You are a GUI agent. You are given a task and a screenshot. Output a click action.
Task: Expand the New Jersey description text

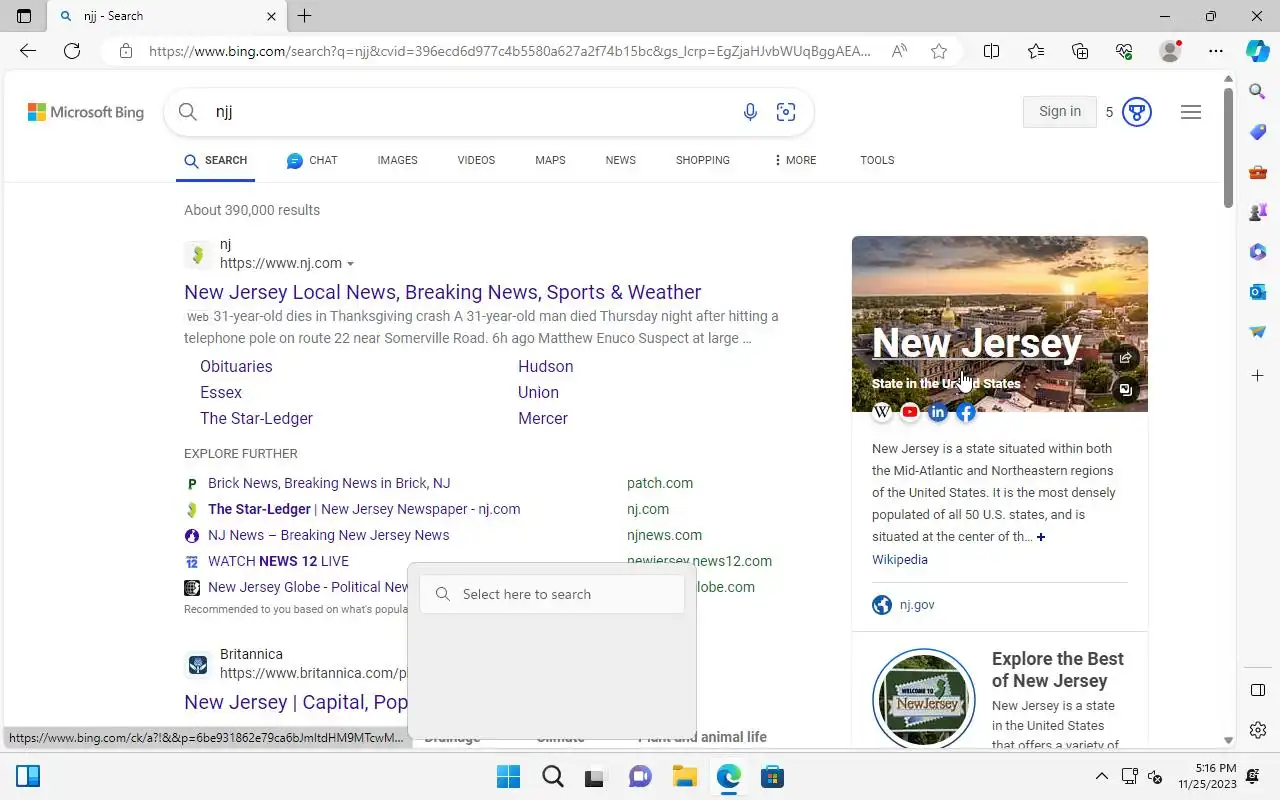coord(1041,537)
